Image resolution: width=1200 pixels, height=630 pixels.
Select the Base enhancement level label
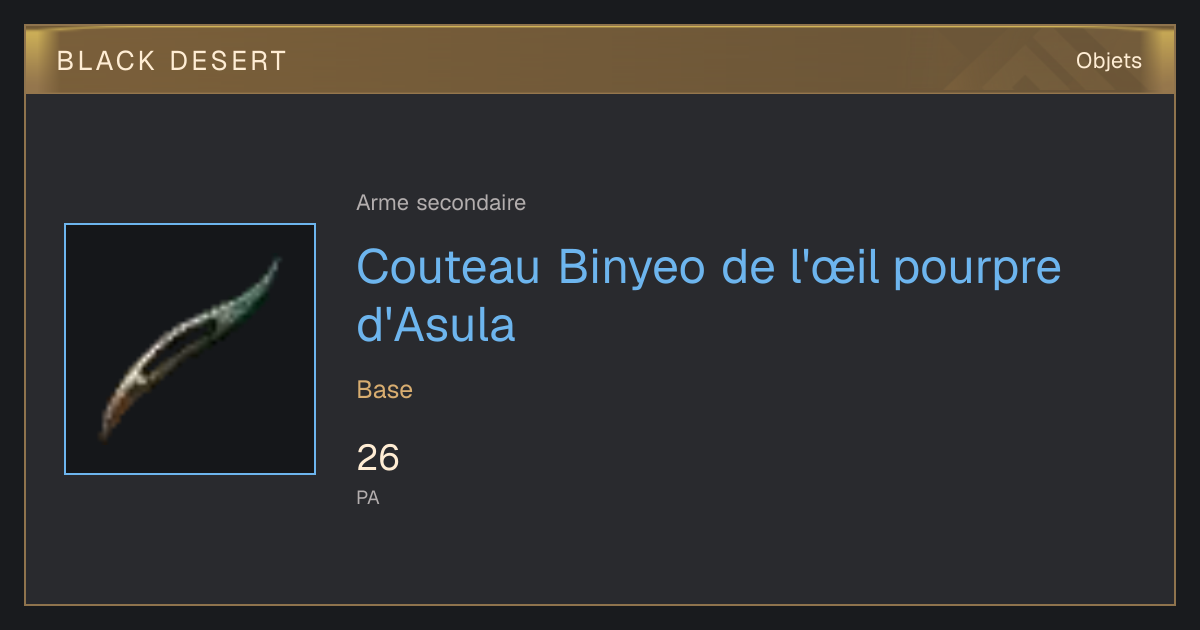[385, 390]
